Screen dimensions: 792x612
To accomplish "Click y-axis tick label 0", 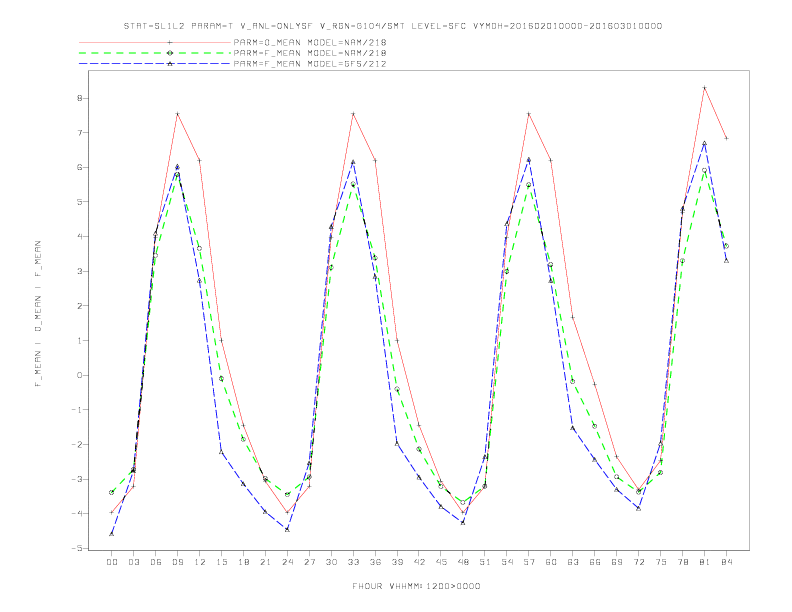I will (x=79, y=375).
